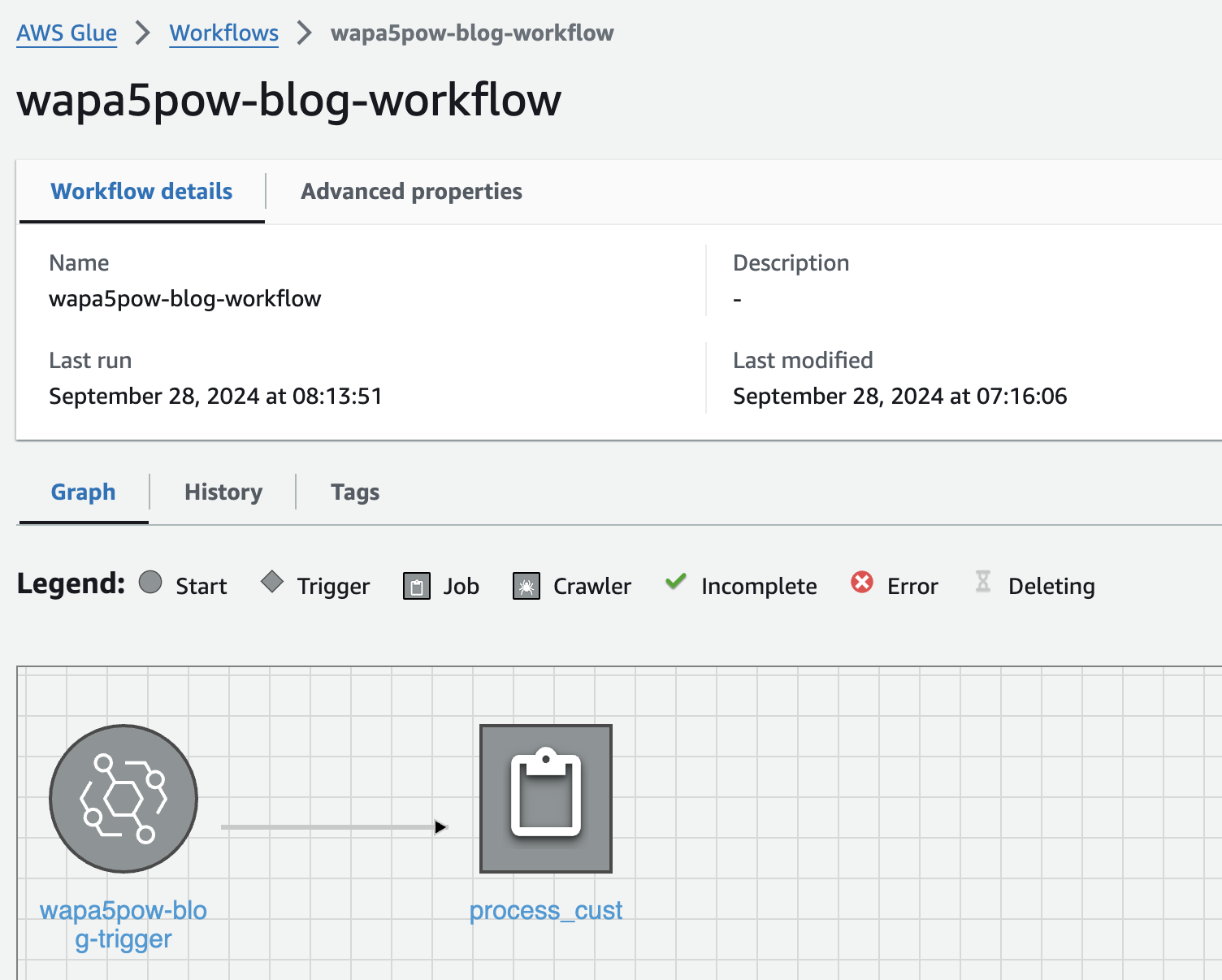The image size is (1222, 980).
Task: Click the Trigger diamond legend icon
Action: coord(272,582)
